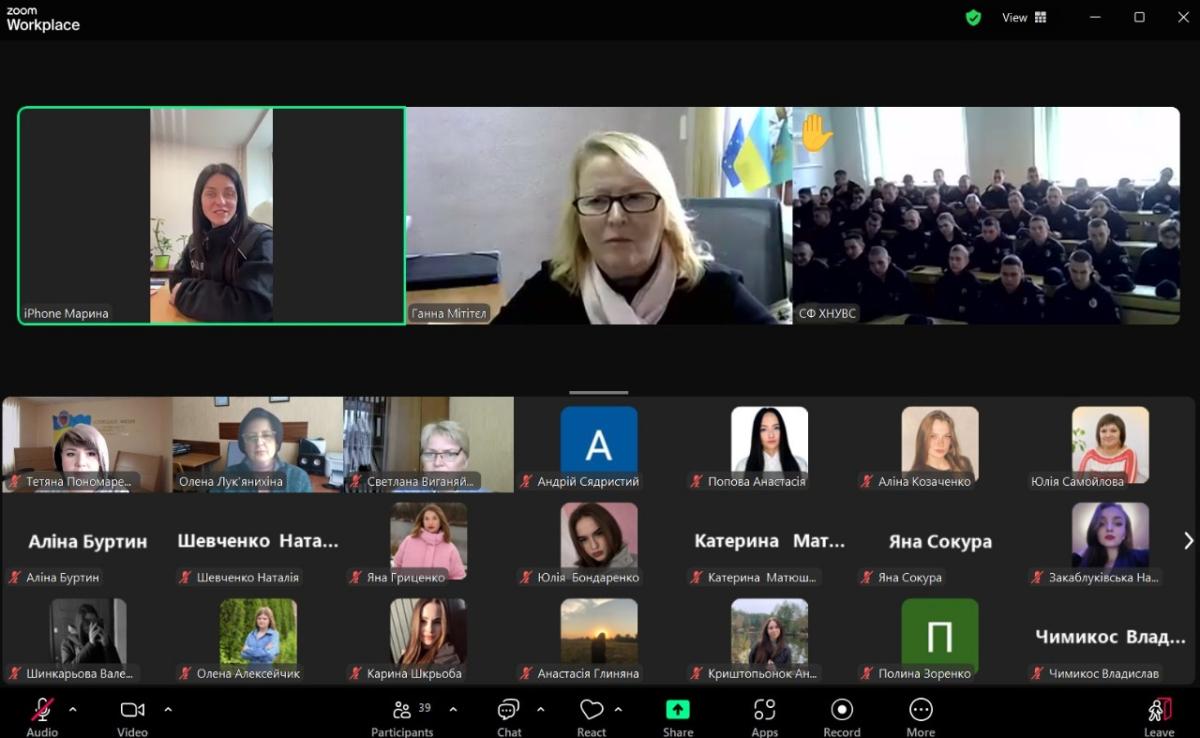Open the View layout menu
This screenshot has height=738, width=1200.
coord(1024,17)
